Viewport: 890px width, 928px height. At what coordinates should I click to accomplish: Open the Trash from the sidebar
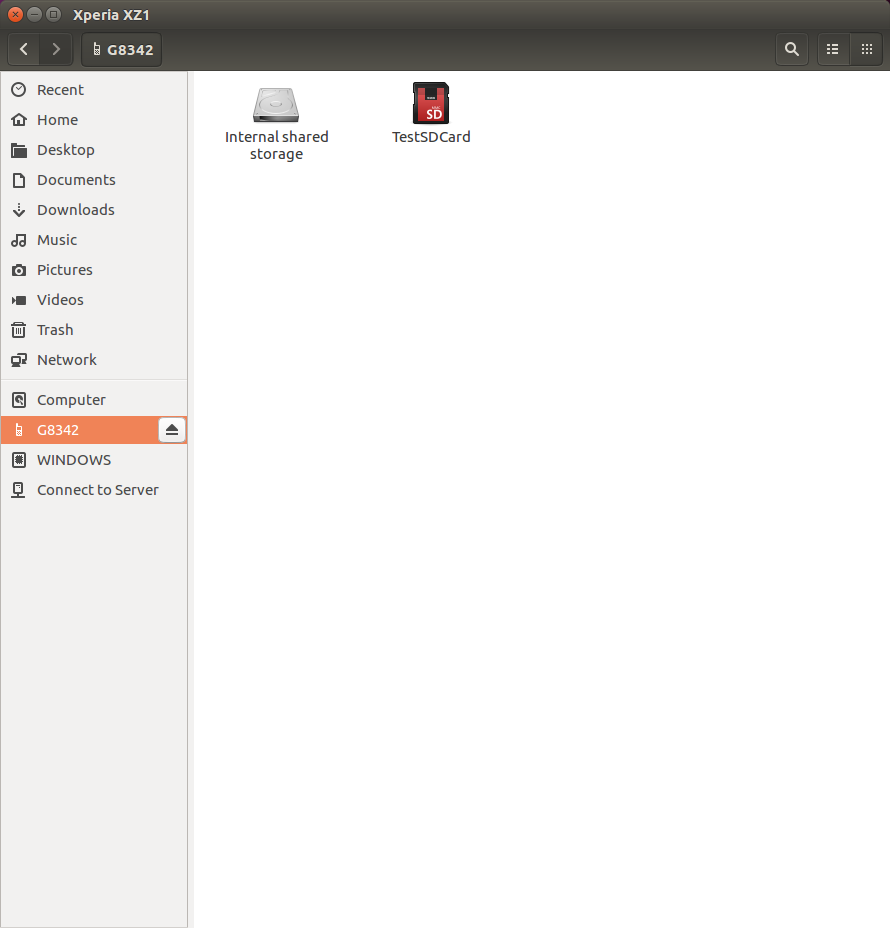[x=55, y=330]
